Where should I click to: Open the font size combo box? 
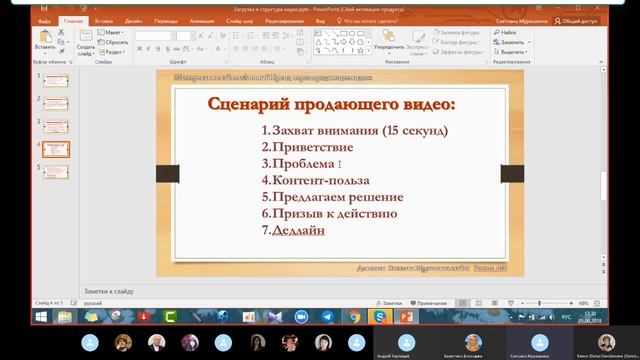point(186,36)
